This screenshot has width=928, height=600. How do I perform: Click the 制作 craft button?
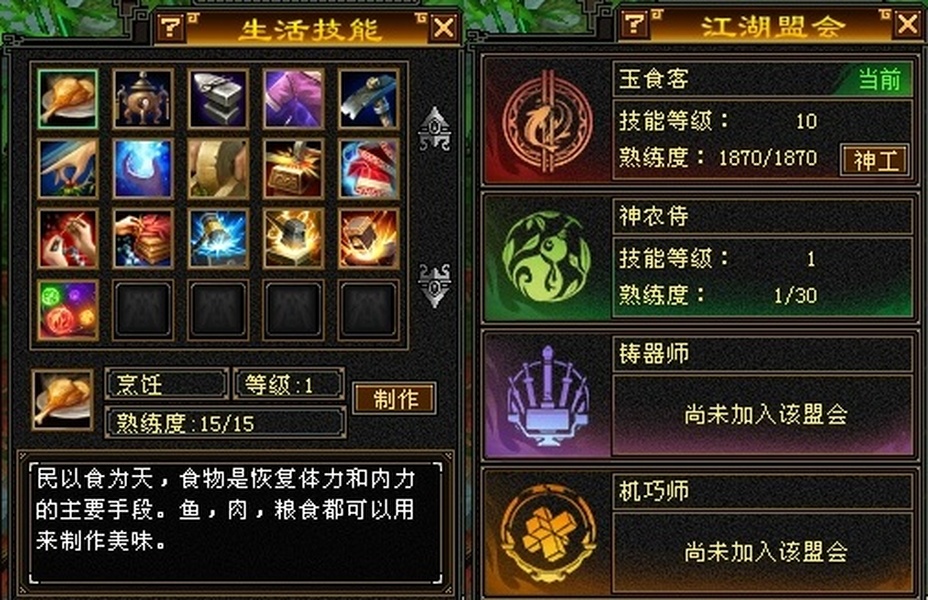(395, 398)
